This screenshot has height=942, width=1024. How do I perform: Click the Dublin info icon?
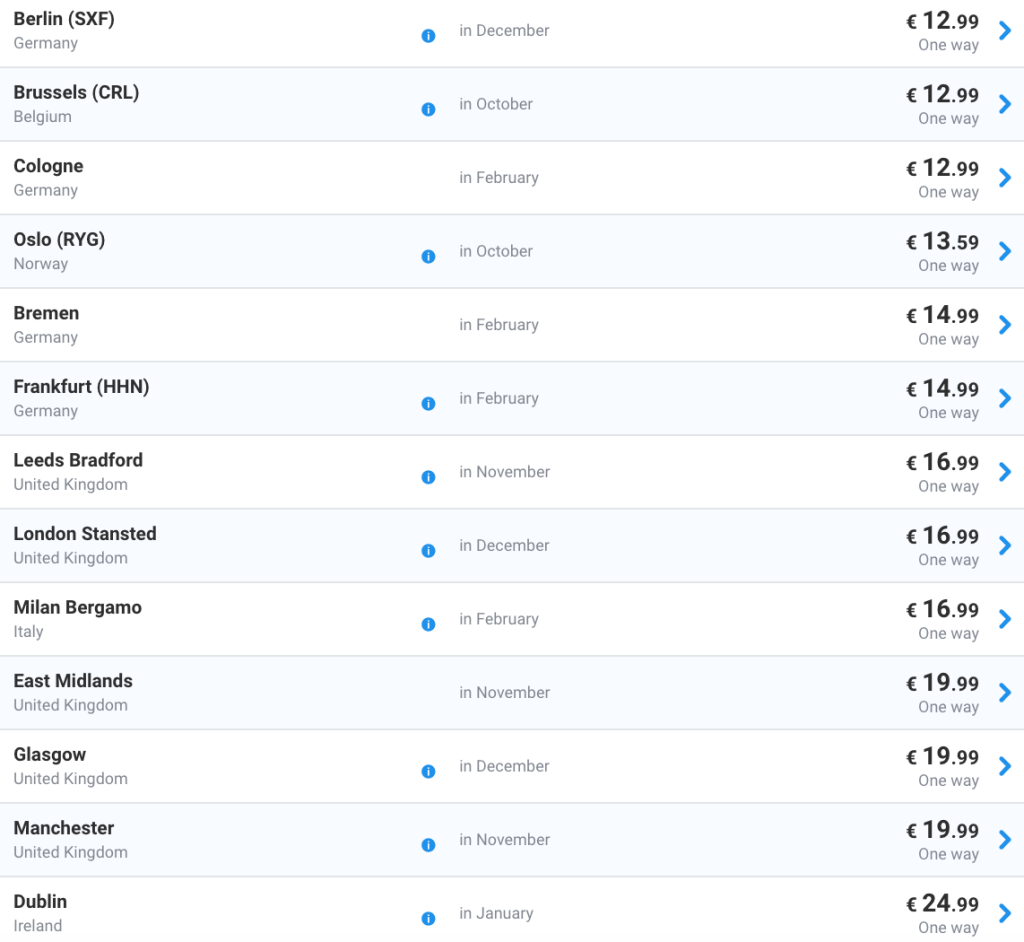coord(428,919)
